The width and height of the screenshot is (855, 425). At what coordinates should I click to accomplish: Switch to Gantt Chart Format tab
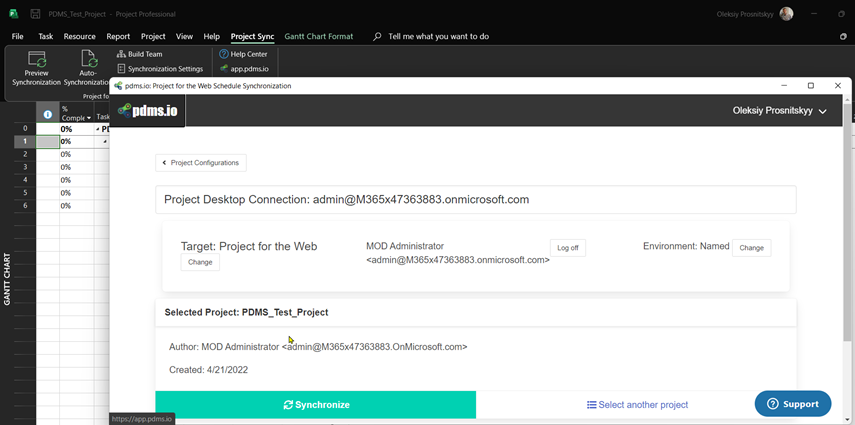(x=319, y=37)
